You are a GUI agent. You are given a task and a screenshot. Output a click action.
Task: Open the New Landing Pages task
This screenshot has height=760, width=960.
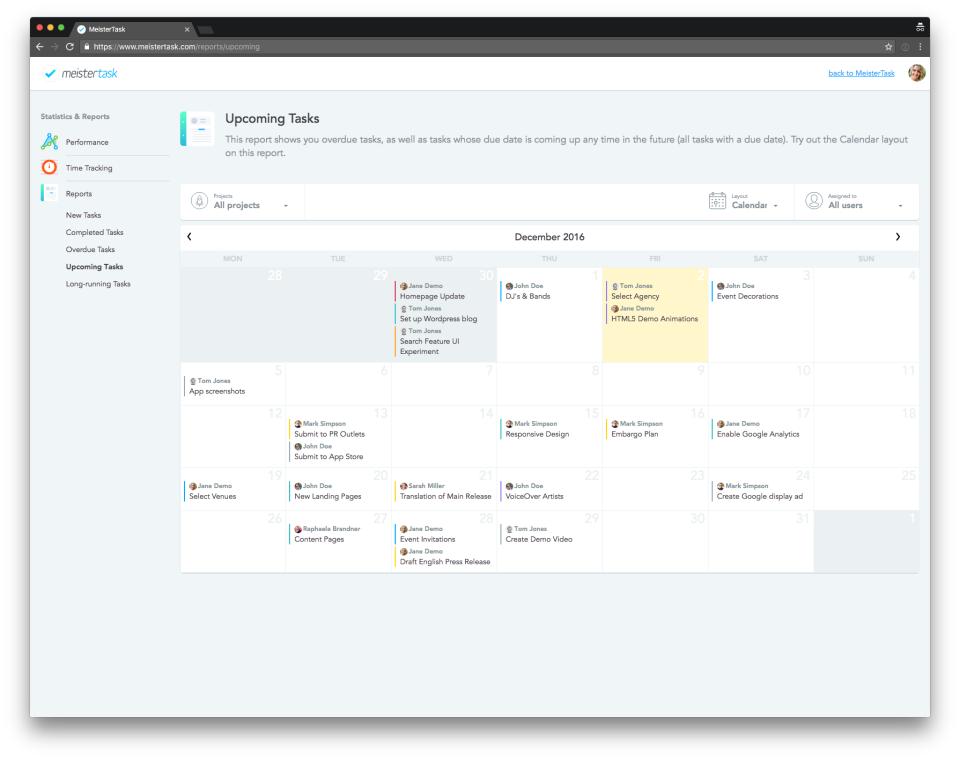click(x=328, y=497)
